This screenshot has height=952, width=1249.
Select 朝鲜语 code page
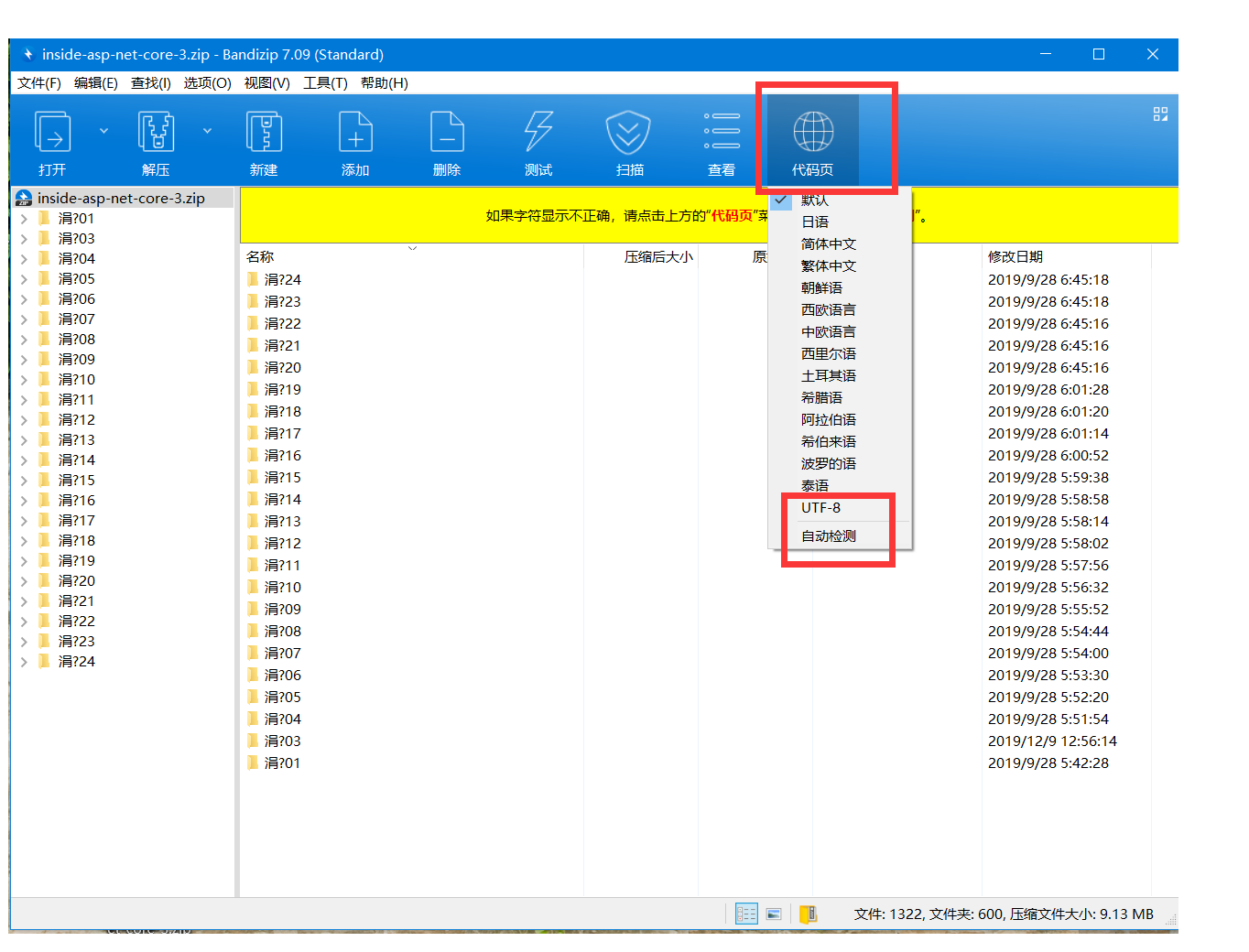841,287
